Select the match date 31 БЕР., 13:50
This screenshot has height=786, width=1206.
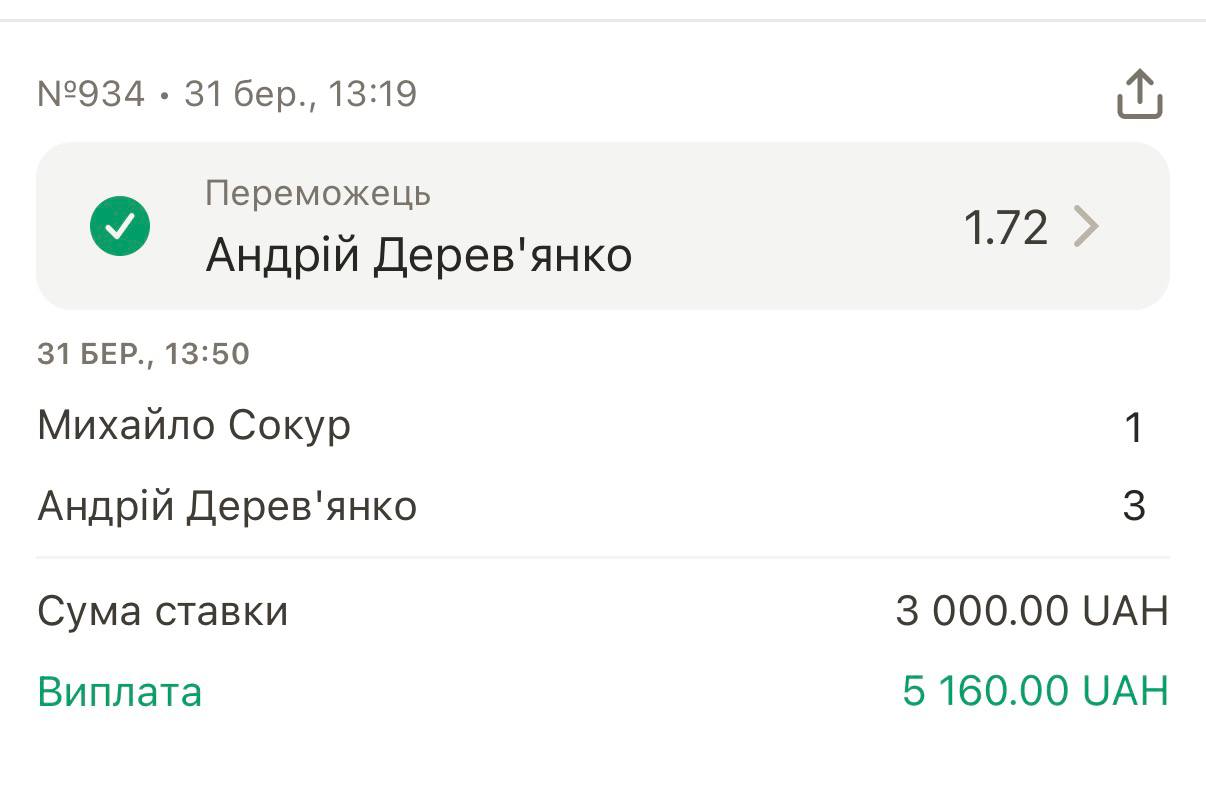pyautogui.click(x=143, y=354)
